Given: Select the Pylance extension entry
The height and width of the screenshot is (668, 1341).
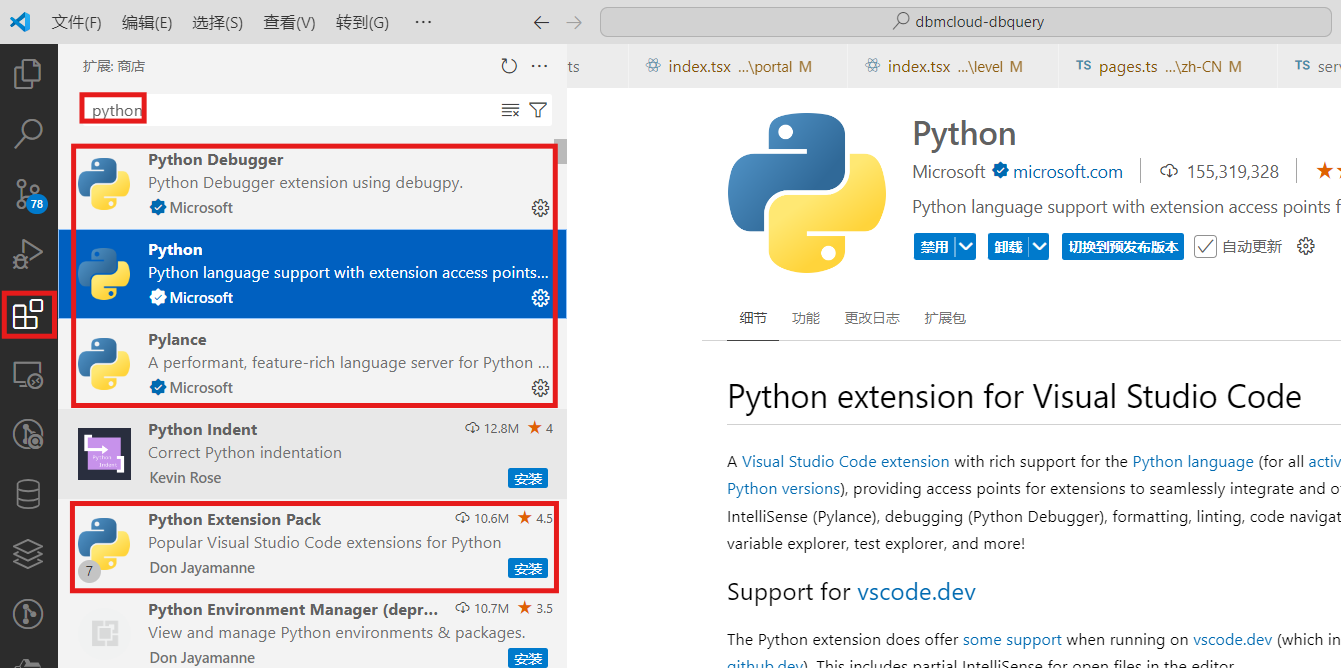Looking at the screenshot, I should [312, 364].
